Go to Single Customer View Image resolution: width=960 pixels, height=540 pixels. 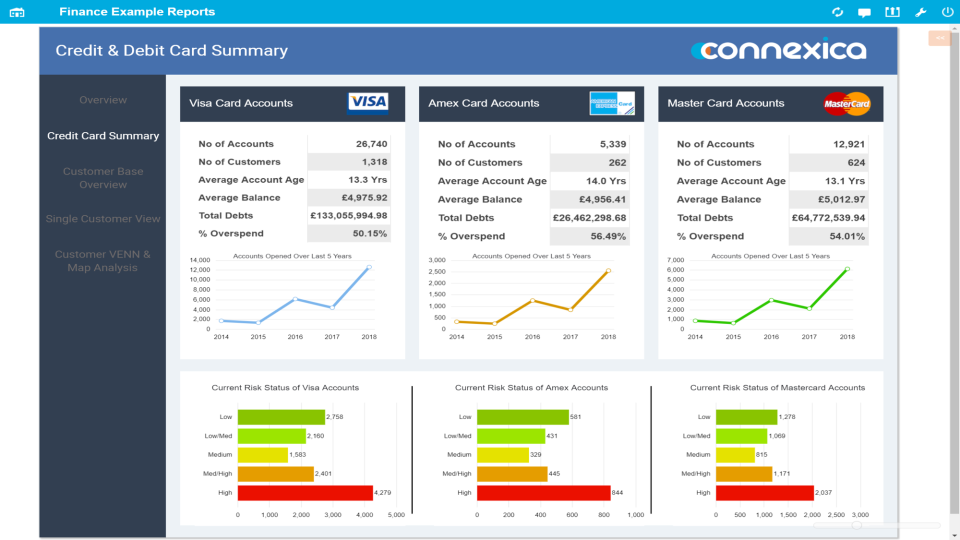point(103,219)
